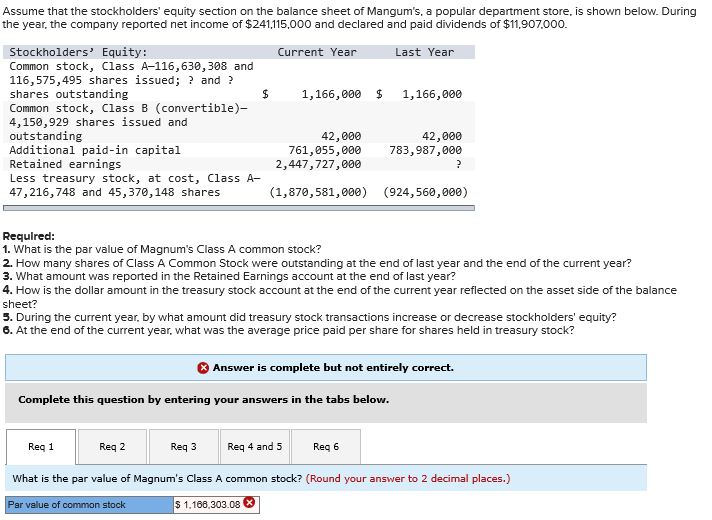Click last year treasury stock (924,560,000)
The image size is (712, 520).
coord(425,192)
